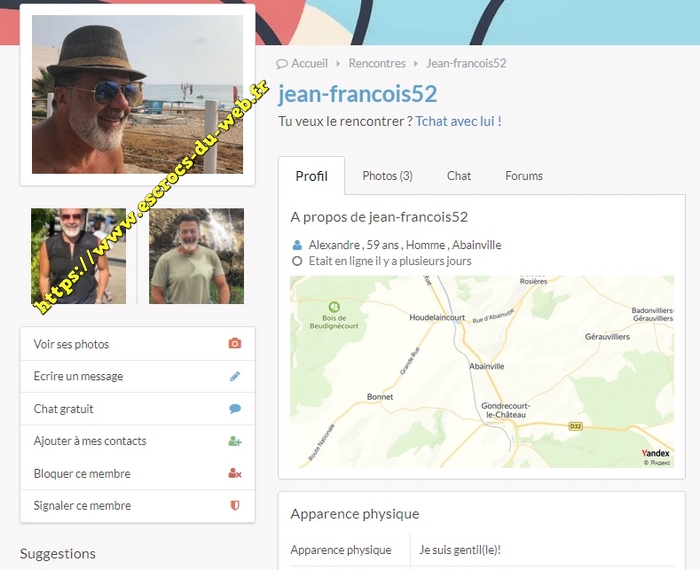Switch to the Photos (3) tab
This screenshot has height=570, width=700.
(387, 176)
